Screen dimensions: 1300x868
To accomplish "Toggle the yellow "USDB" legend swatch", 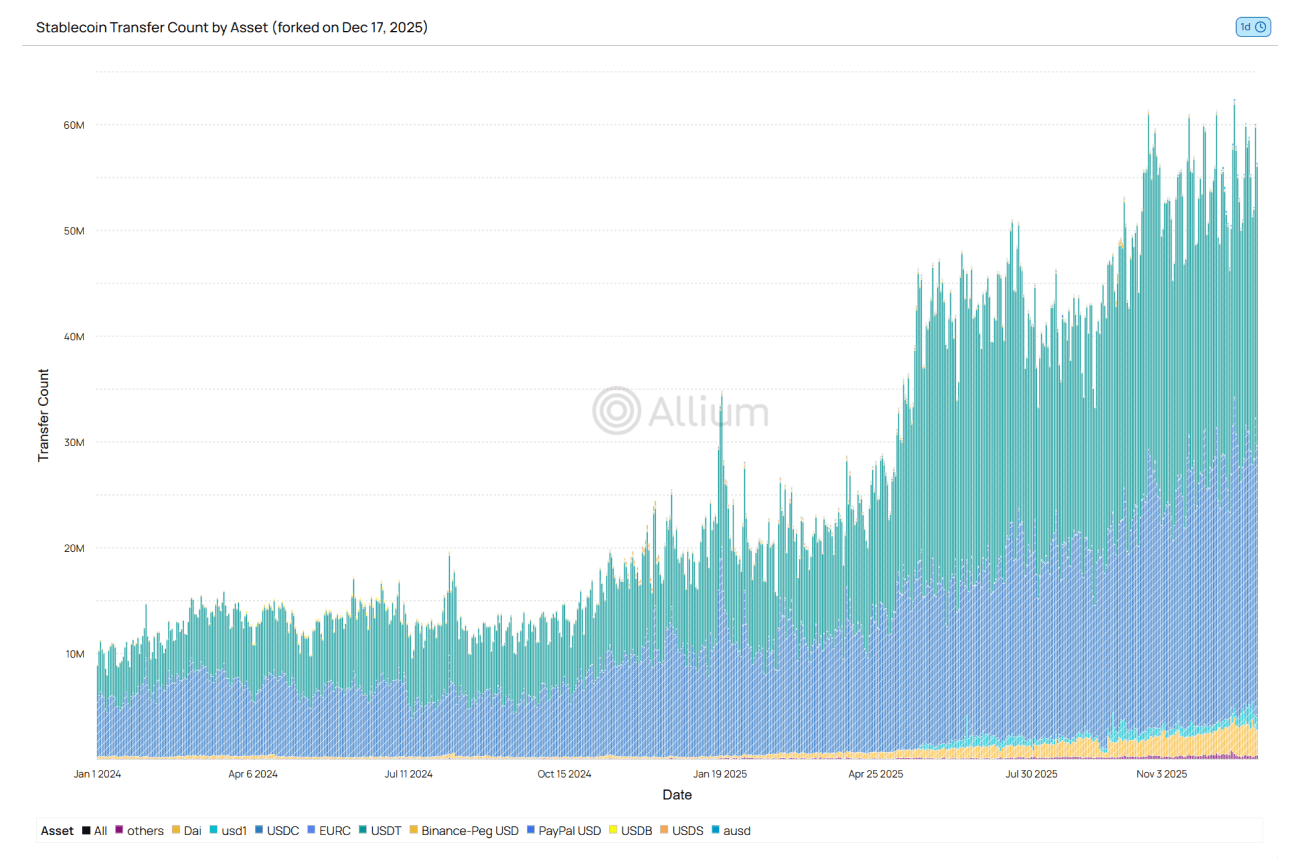I will [x=613, y=831].
